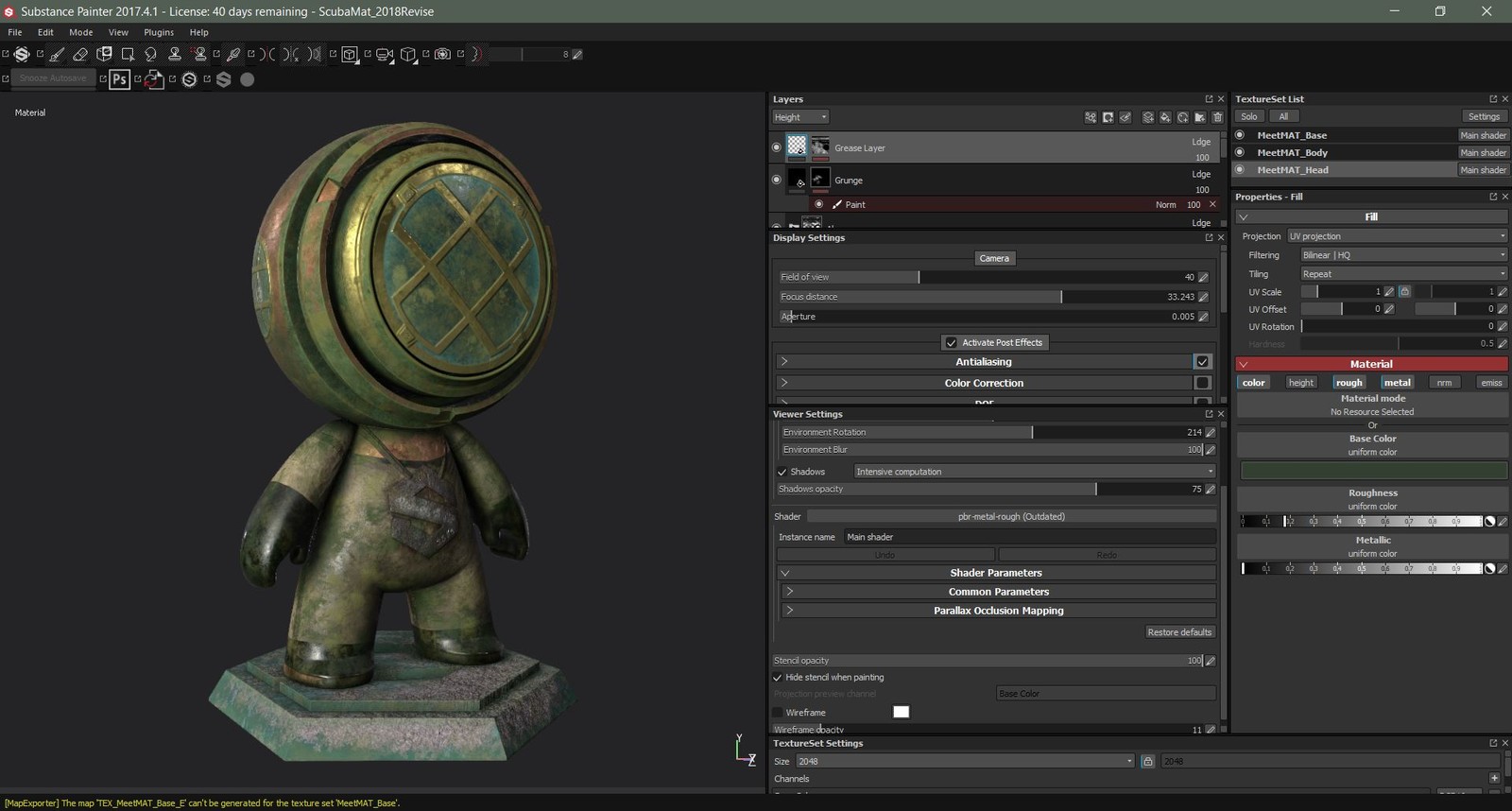
Task: Click the Camera button in Display Settings
Action: (x=994, y=258)
